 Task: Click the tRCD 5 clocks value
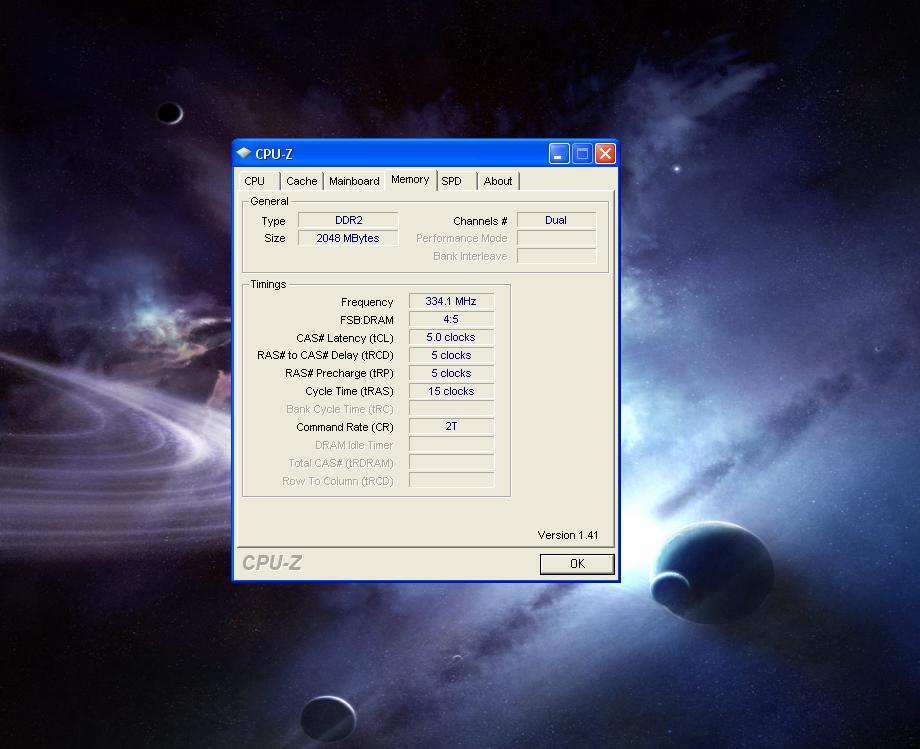click(x=451, y=355)
